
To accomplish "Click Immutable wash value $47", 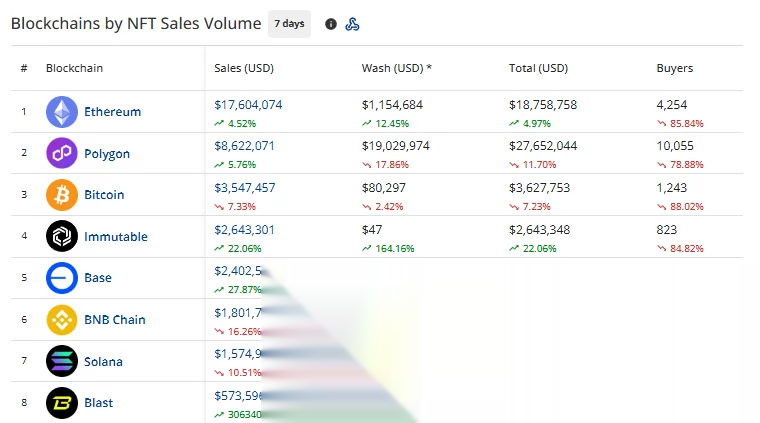I will click(372, 230).
